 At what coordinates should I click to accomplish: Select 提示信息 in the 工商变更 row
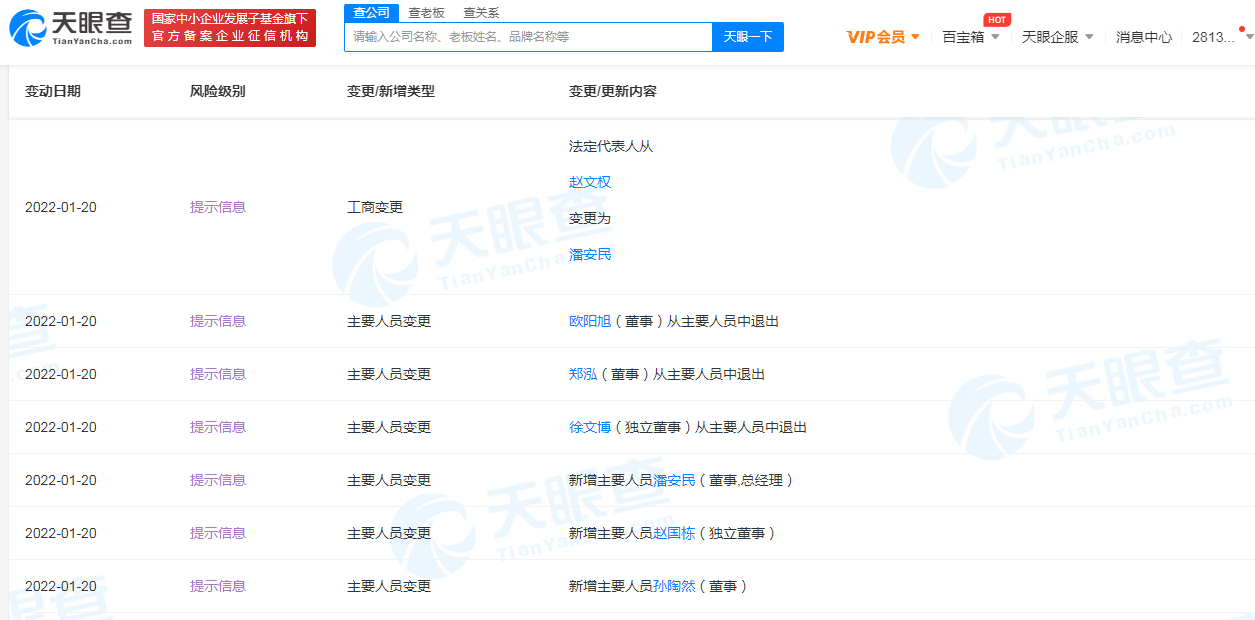point(218,207)
